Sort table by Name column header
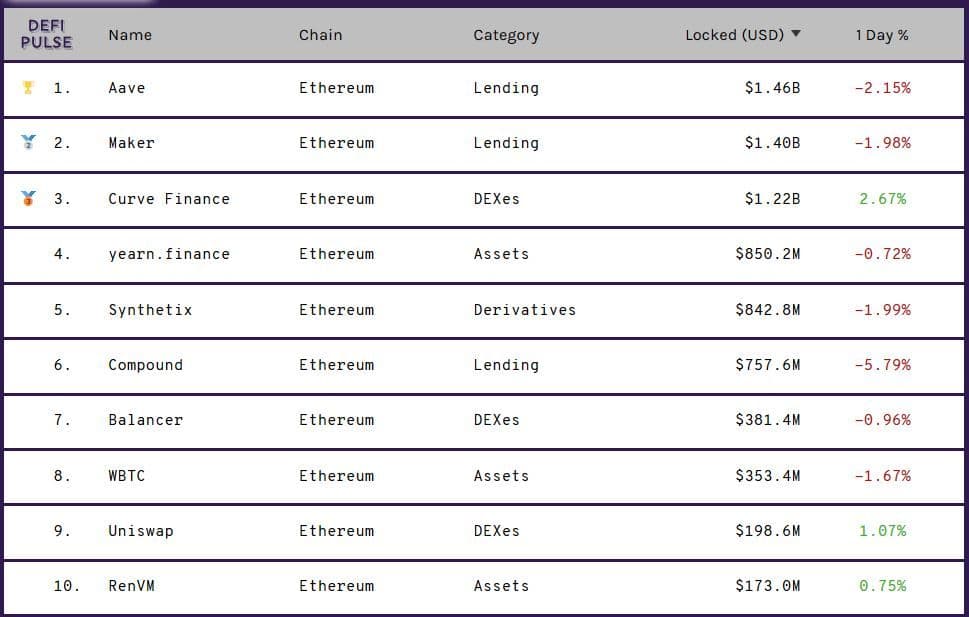This screenshot has width=969, height=617. (130, 35)
